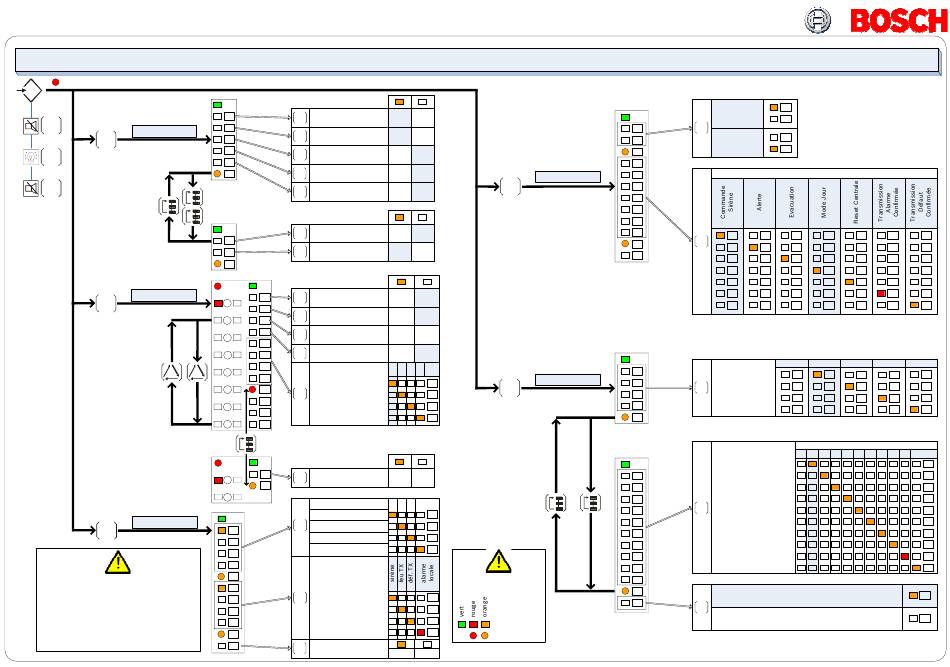This screenshot has height=667, width=950.
Task: Click the 'orange' legend label
Action: click(x=485, y=607)
